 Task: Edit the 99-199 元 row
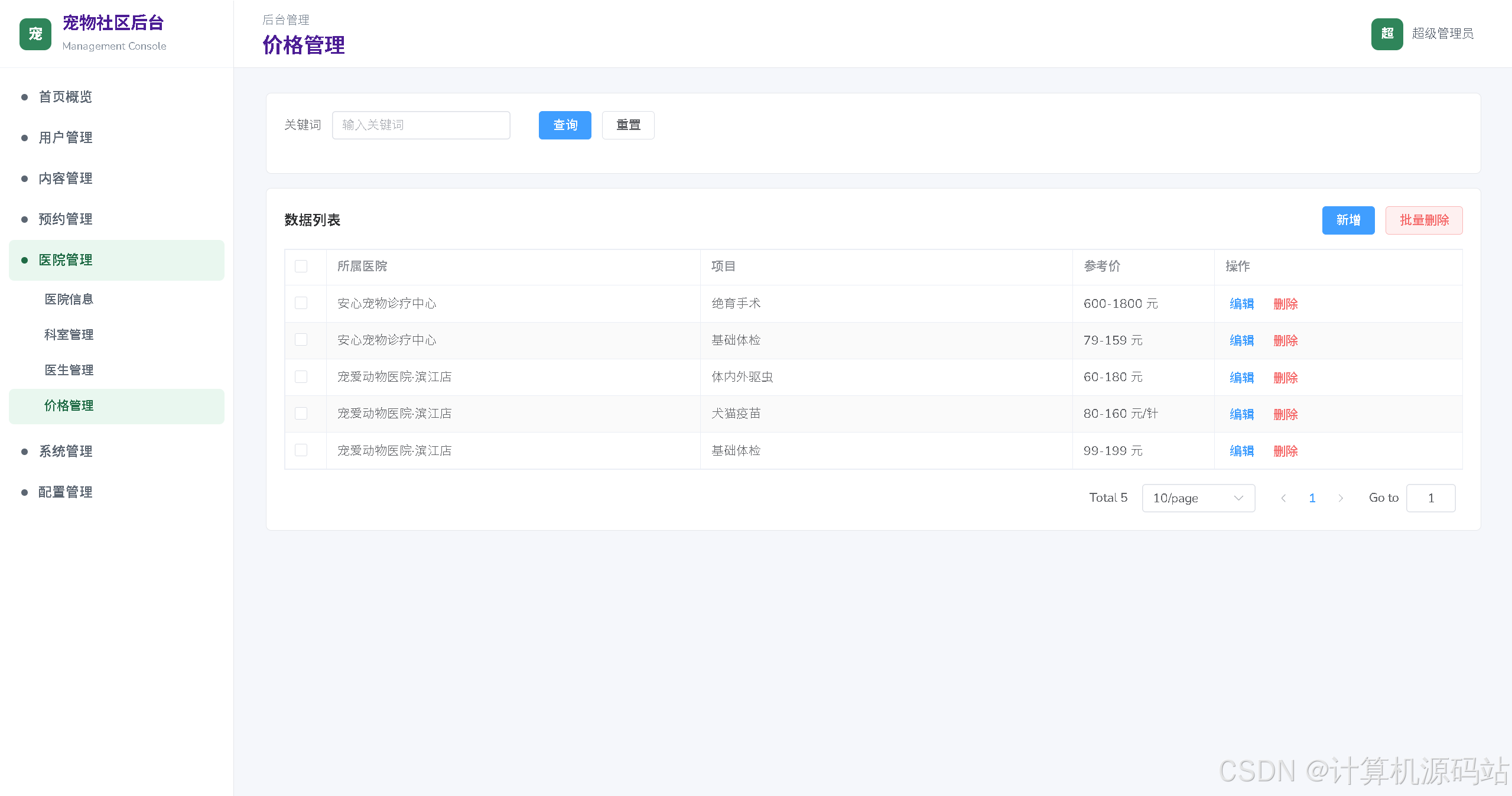1241,451
